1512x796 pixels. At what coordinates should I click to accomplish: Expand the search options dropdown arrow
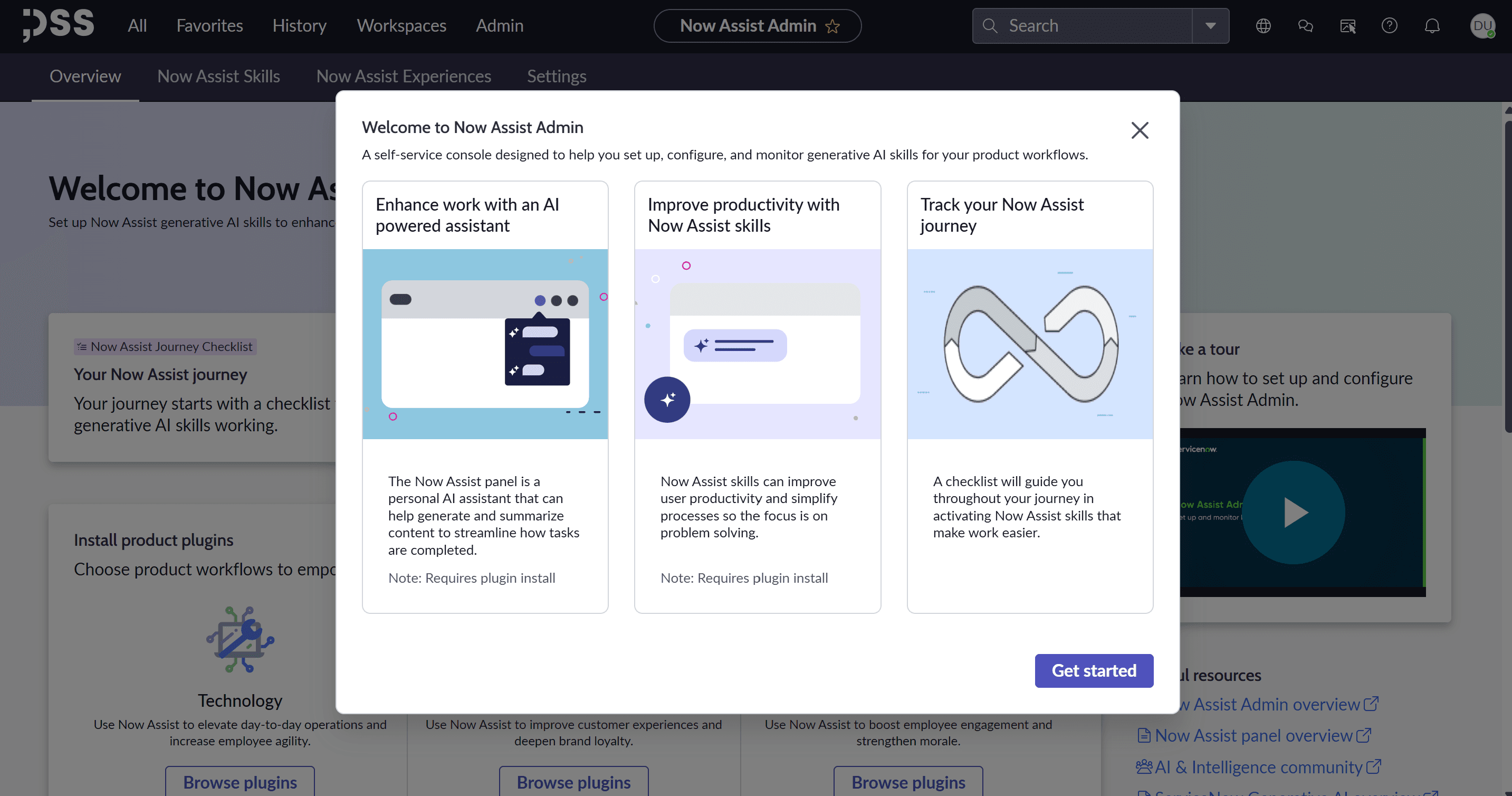click(x=1210, y=26)
